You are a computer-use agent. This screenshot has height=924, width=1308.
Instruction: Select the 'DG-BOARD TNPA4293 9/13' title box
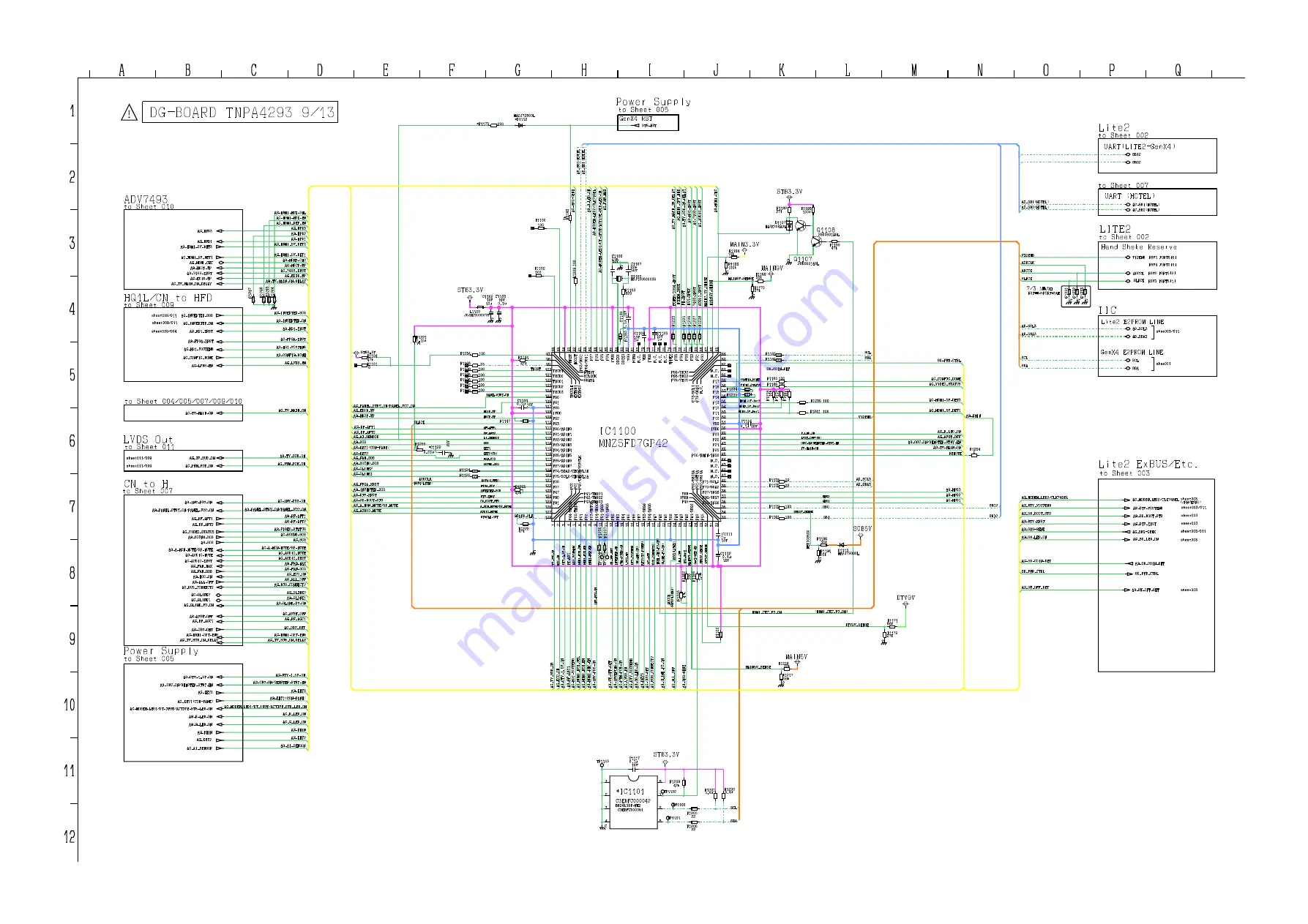click(x=240, y=112)
